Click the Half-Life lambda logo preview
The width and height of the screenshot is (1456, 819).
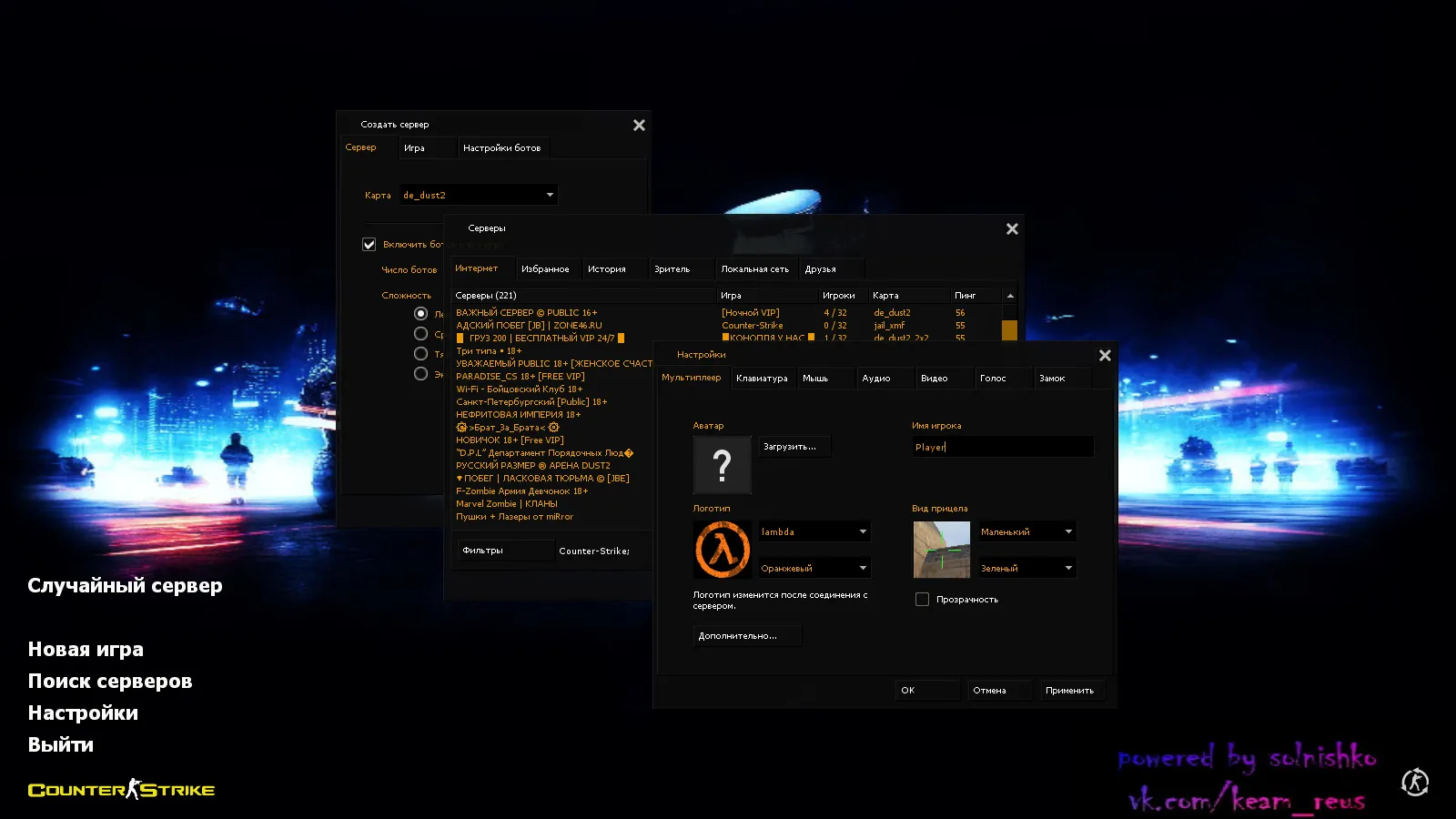point(722,550)
